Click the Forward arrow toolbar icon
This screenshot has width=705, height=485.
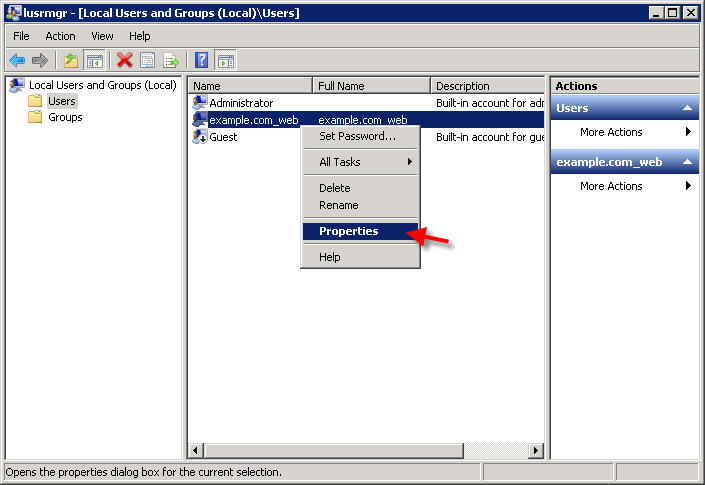[x=40, y=60]
